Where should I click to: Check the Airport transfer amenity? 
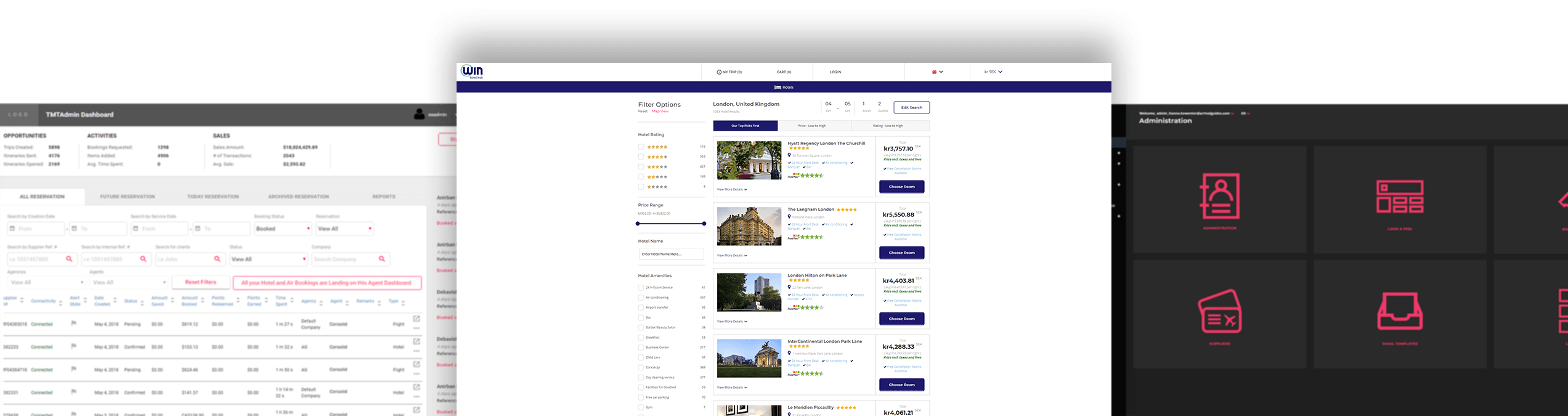coord(641,307)
